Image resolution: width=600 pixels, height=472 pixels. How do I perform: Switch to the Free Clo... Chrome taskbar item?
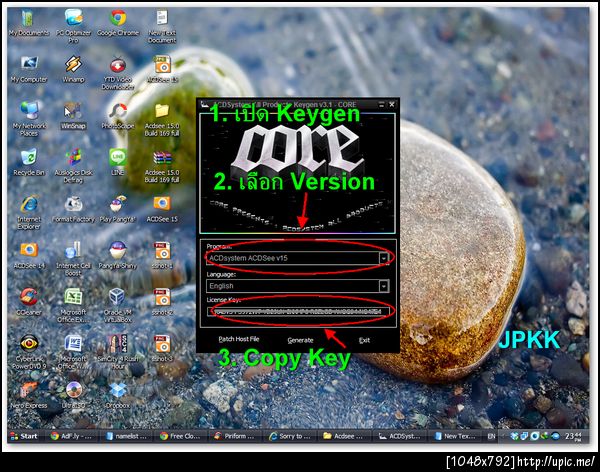(x=181, y=436)
